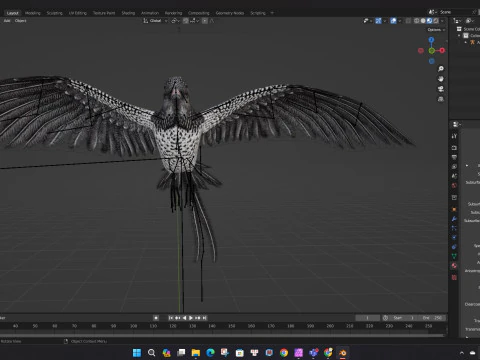480x360 pixels.
Task: Click the blue Z axis gizmo handle
Action: click(431, 40)
